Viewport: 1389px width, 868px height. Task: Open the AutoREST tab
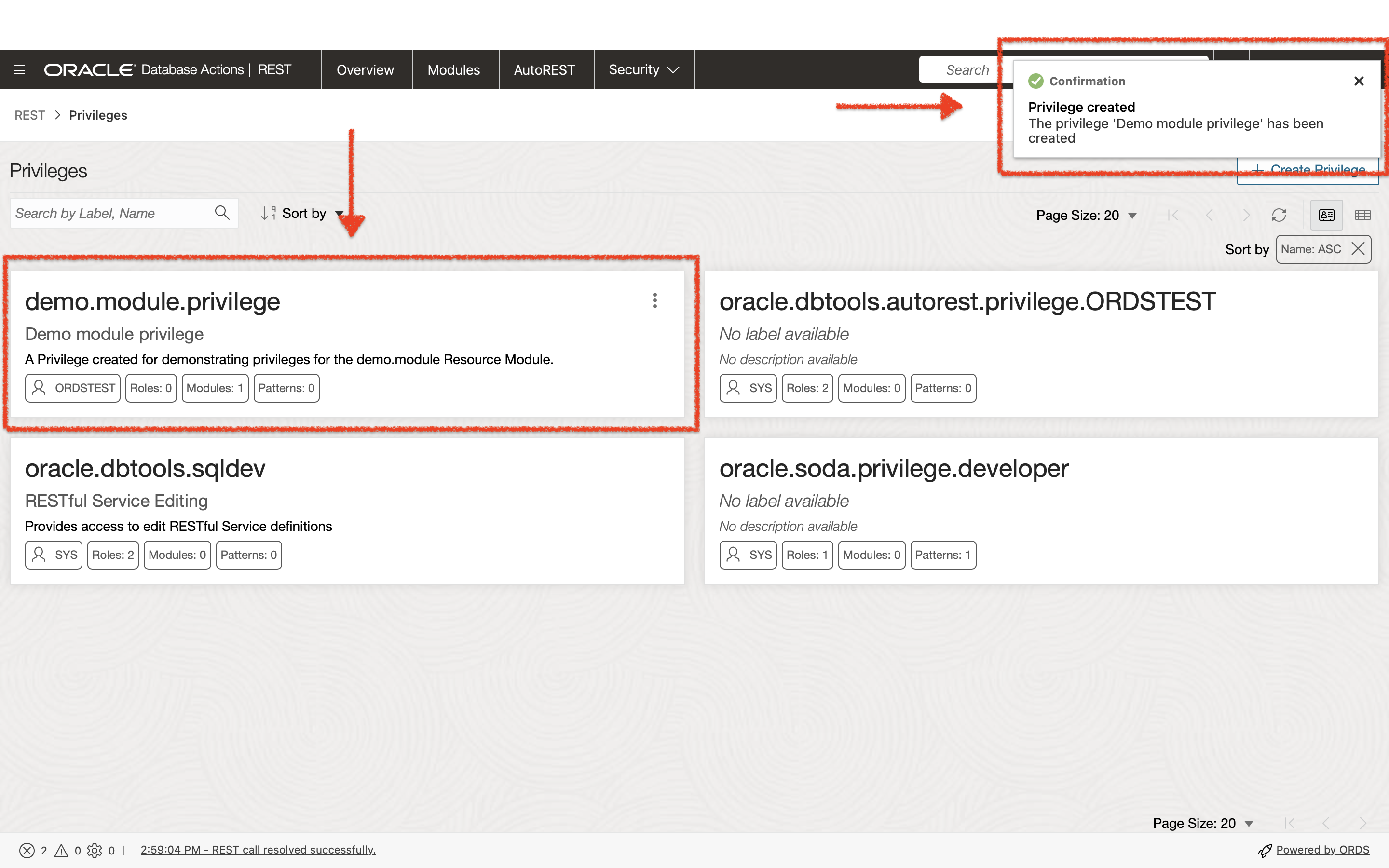click(x=544, y=69)
